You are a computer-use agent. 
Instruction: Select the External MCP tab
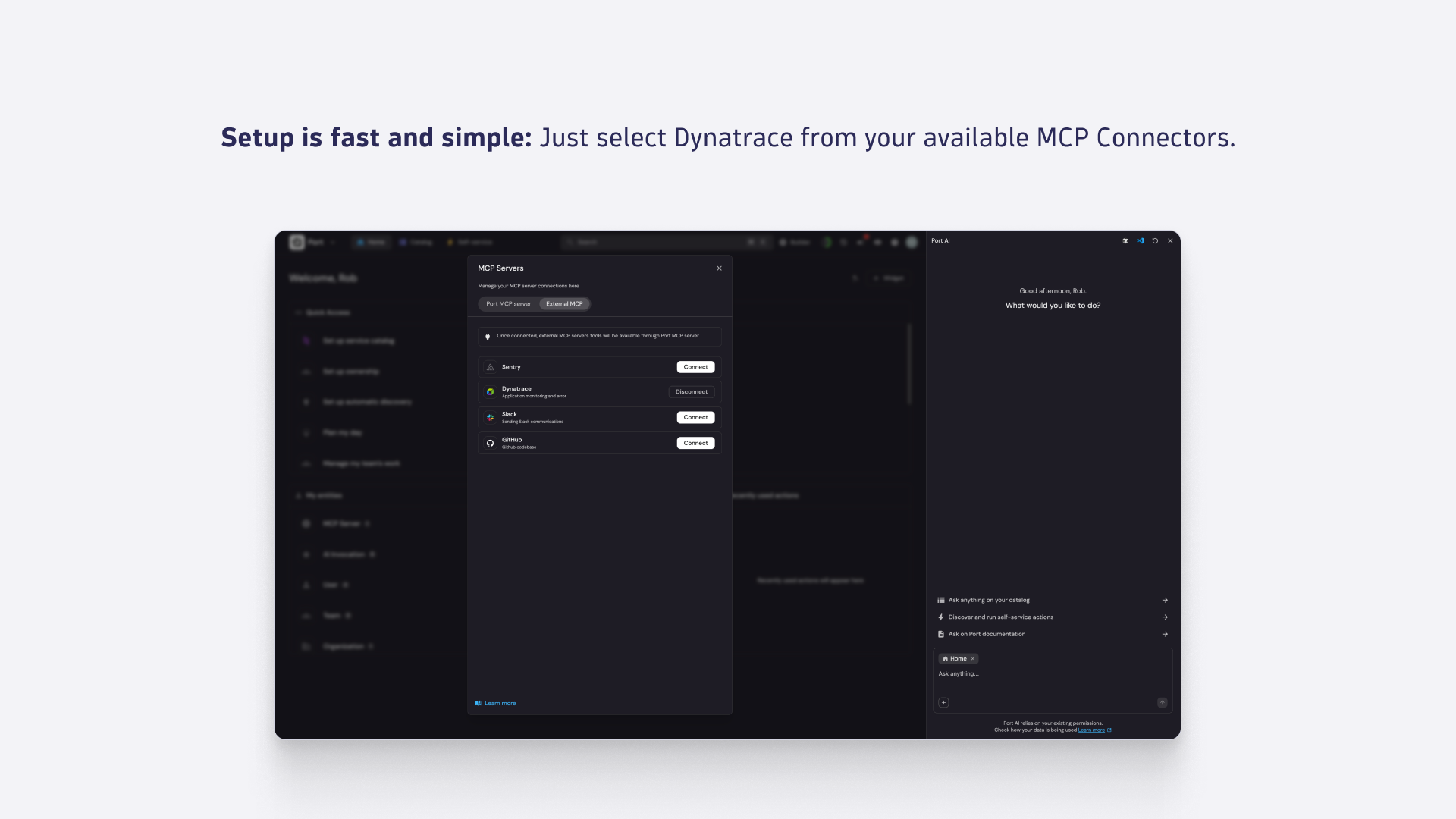tap(565, 304)
